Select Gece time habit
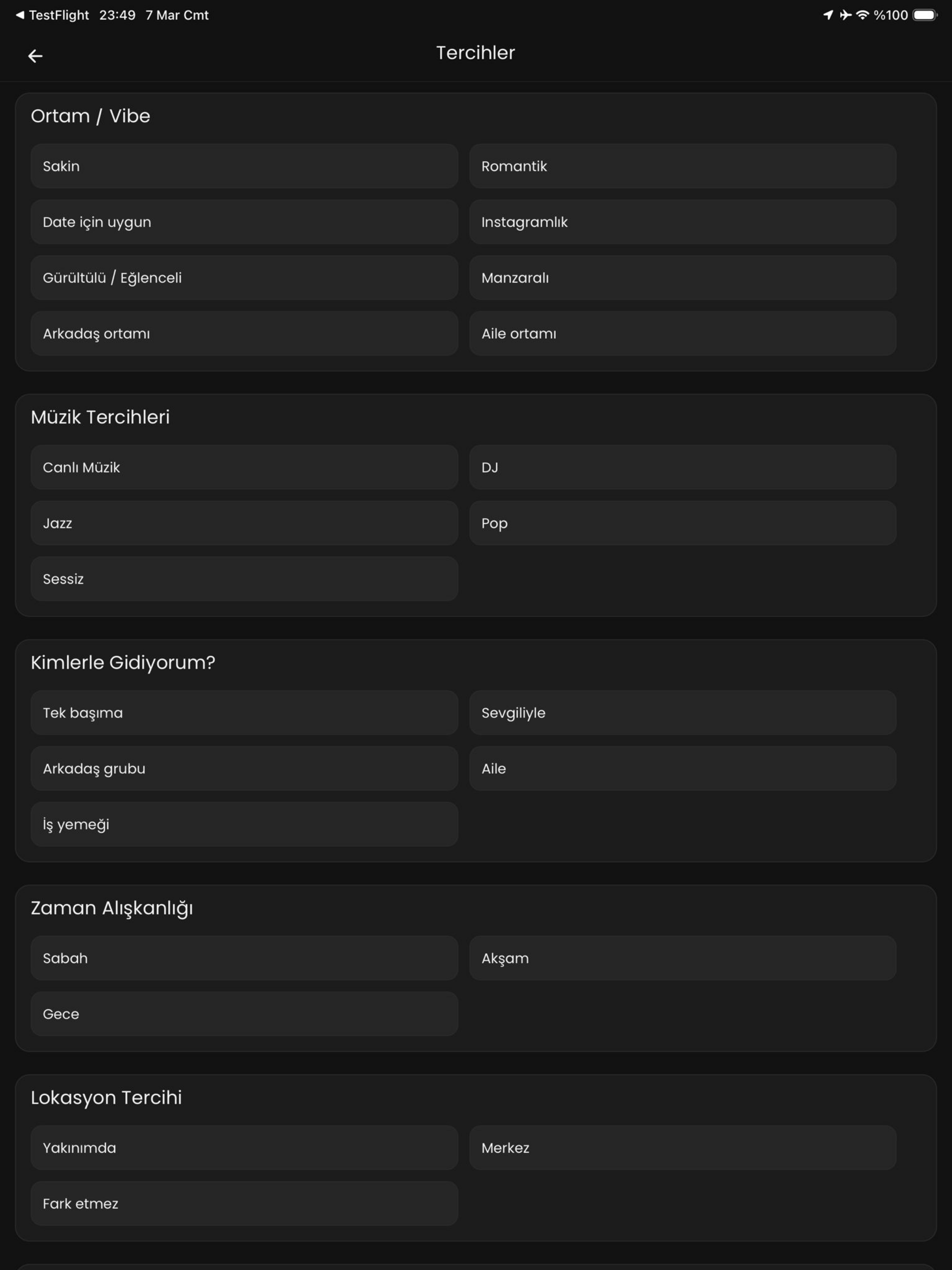 244,1013
